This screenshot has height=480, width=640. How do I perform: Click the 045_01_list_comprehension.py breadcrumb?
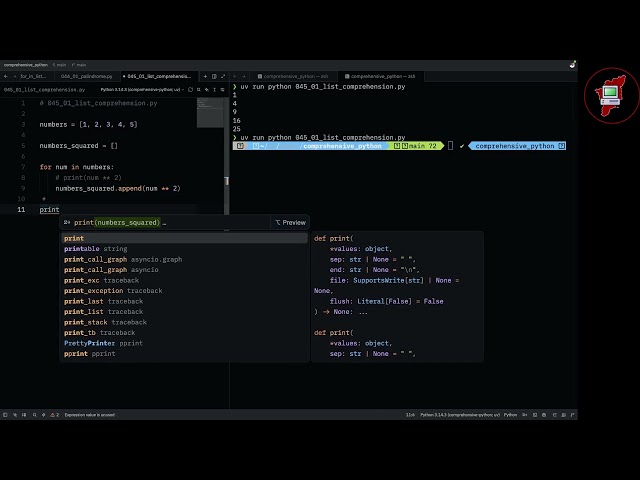click(x=44, y=89)
